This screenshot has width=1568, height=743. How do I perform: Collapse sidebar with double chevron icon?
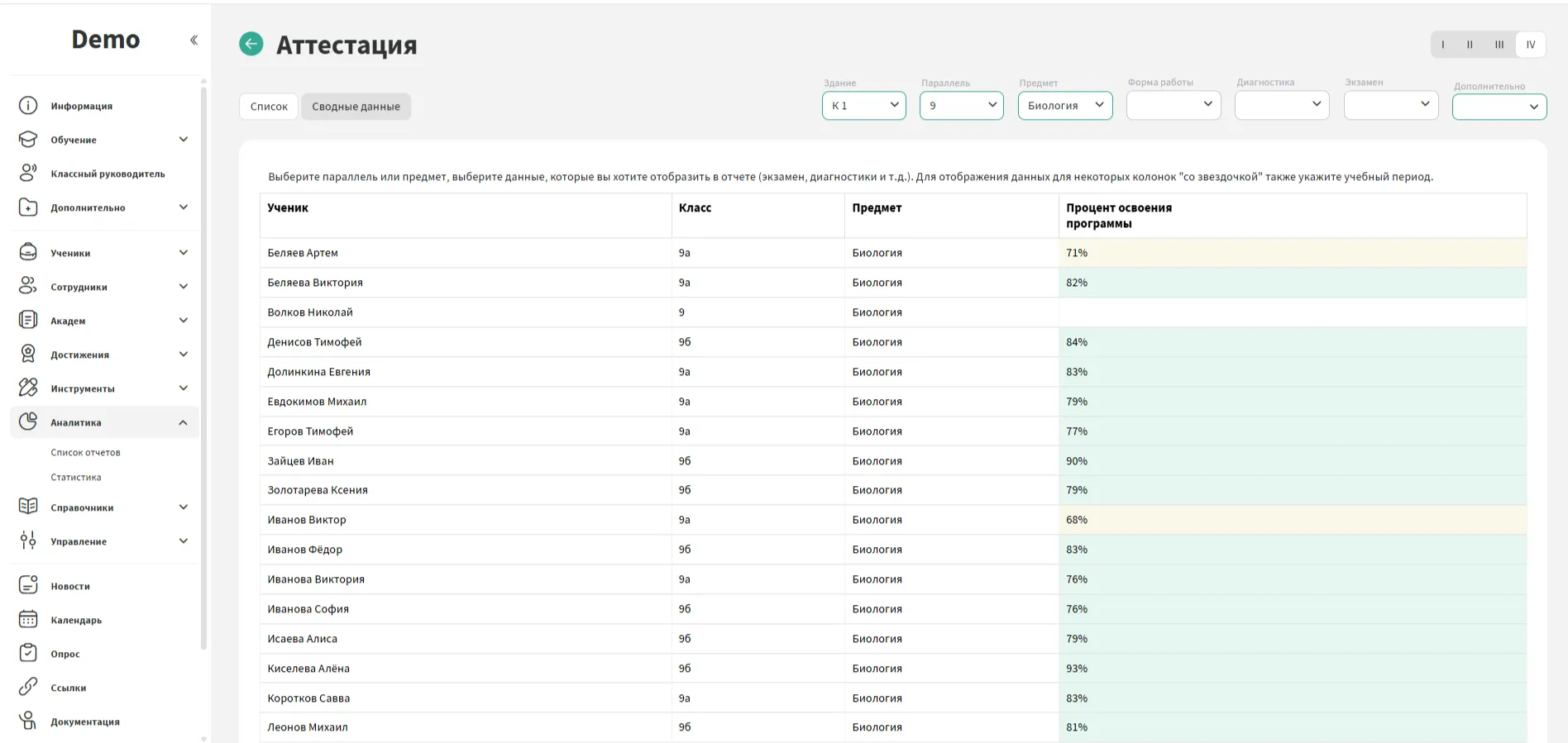point(194,40)
